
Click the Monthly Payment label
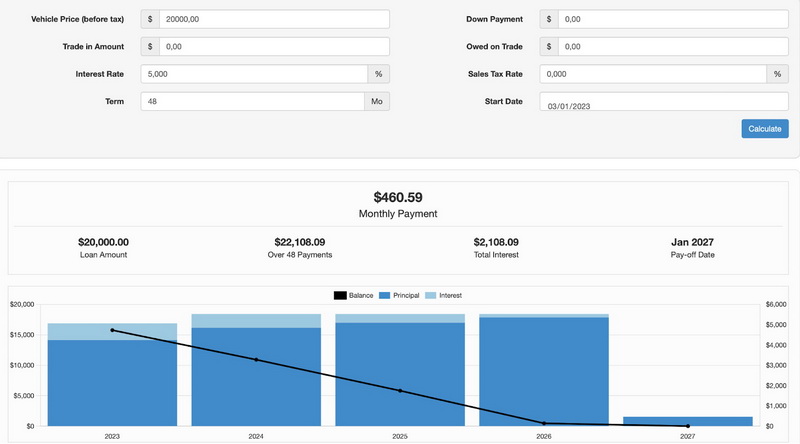tap(398, 214)
